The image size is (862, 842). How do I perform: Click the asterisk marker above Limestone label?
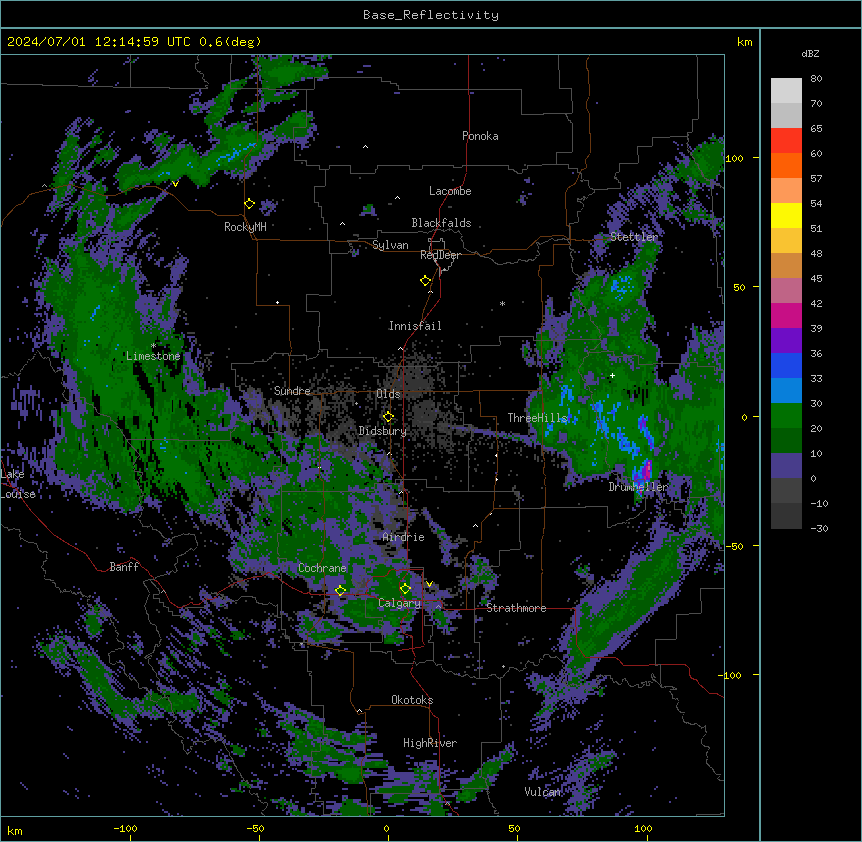[x=153, y=346]
